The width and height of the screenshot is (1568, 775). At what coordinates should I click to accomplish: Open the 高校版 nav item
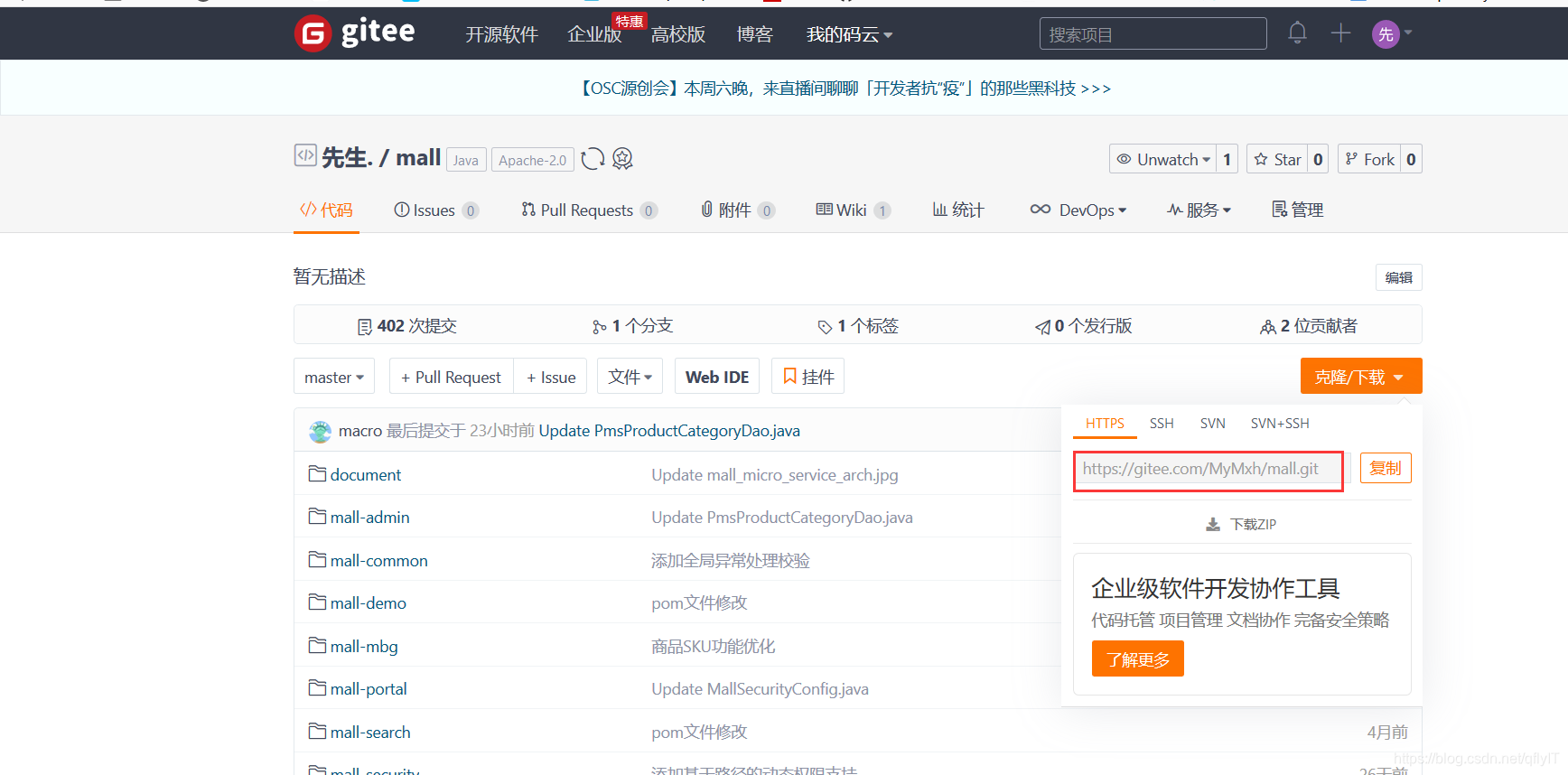678,34
